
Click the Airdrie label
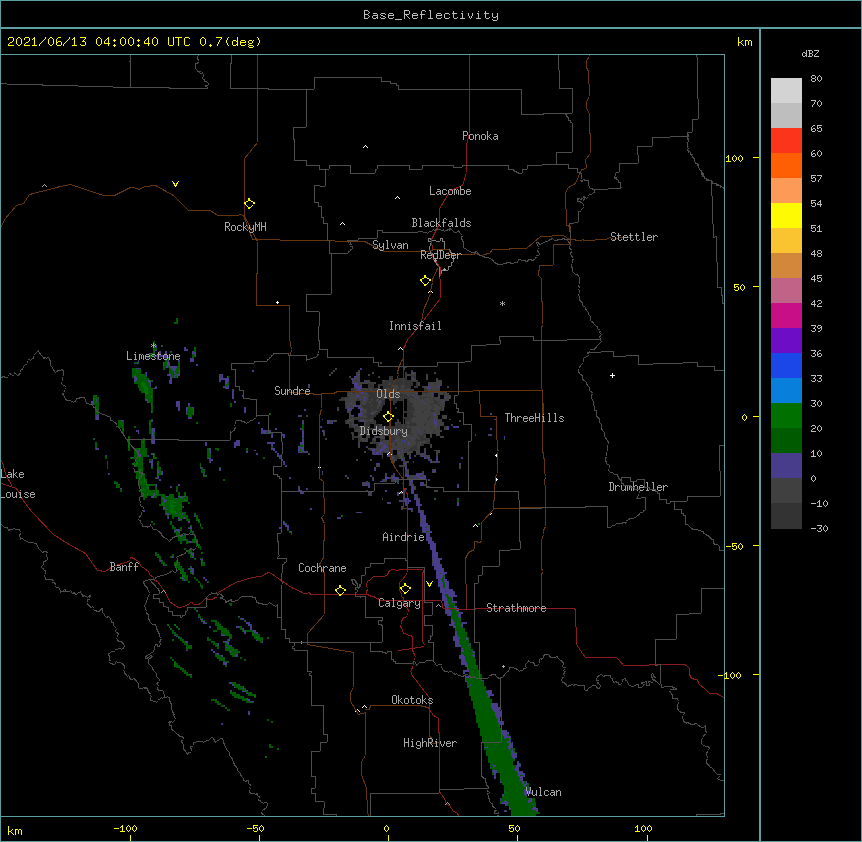point(403,537)
